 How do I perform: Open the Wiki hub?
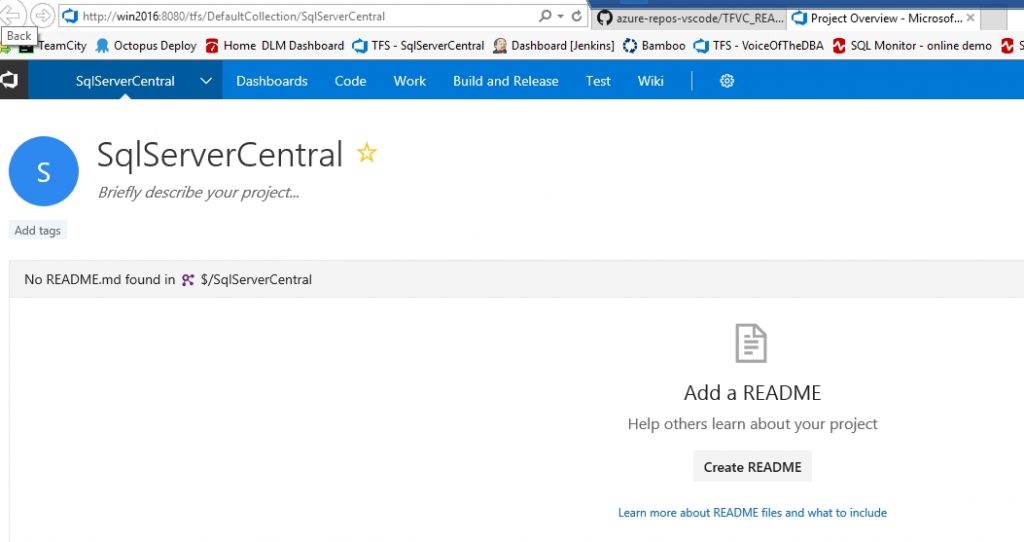[650, 81]
